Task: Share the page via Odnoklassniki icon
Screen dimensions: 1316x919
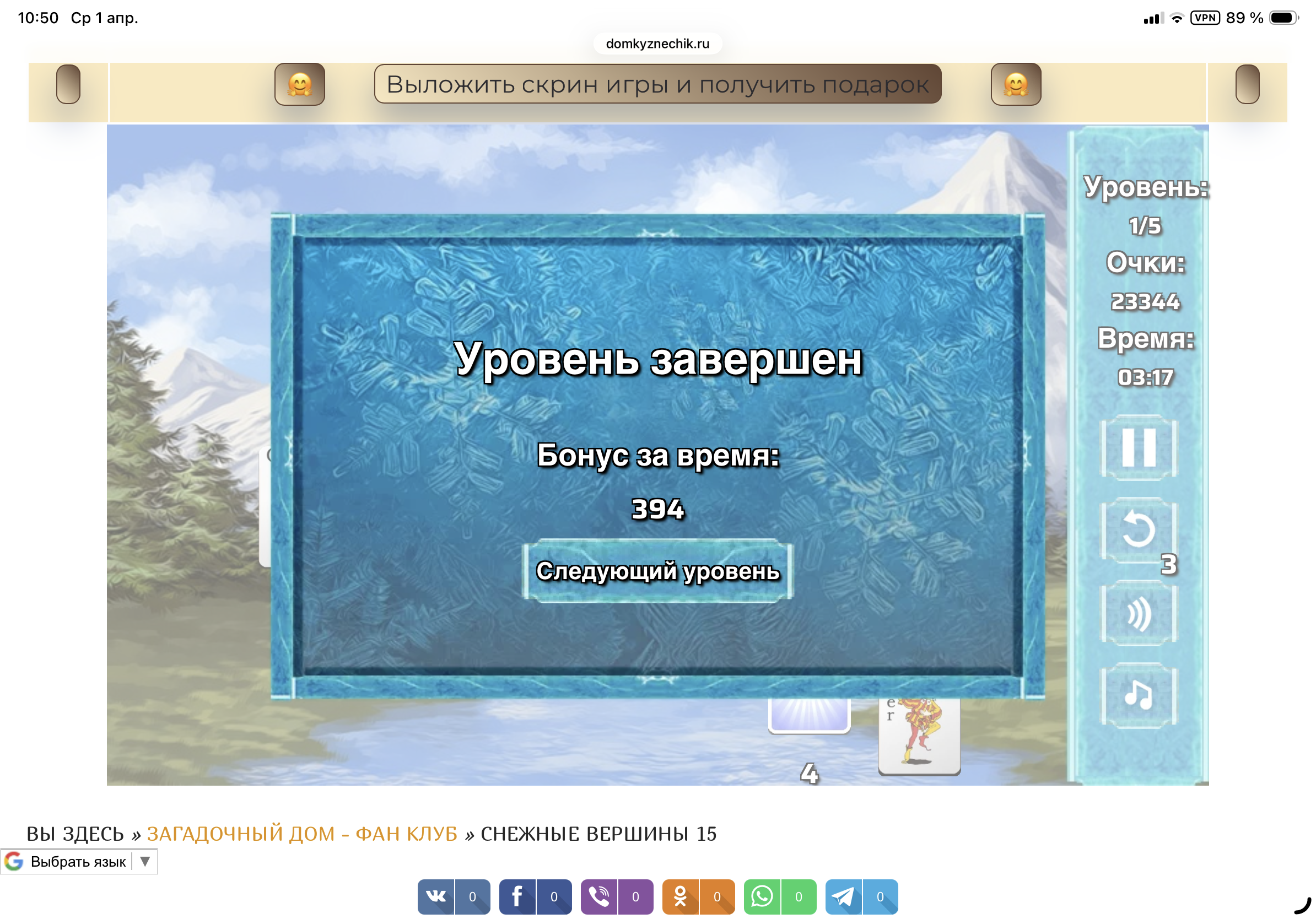Action: [x=681, y=896]
